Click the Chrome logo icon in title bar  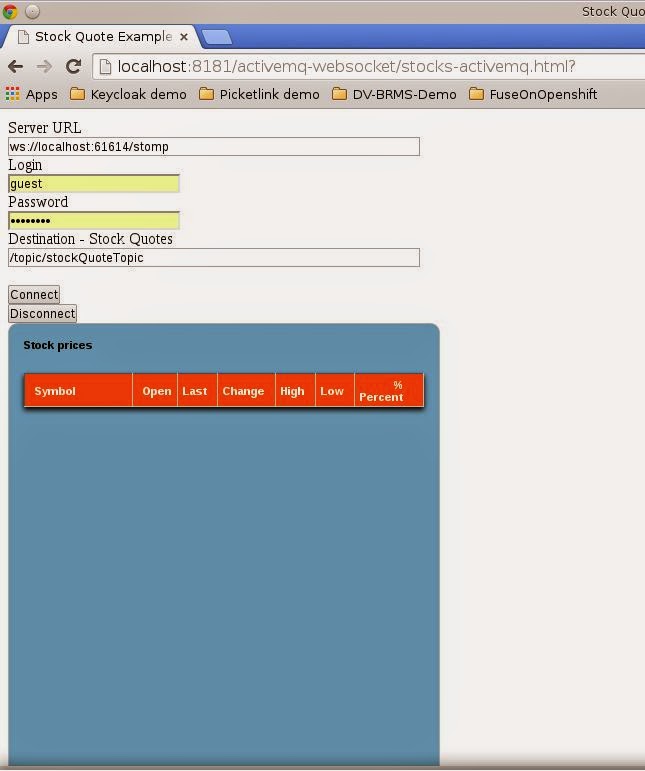10,11
